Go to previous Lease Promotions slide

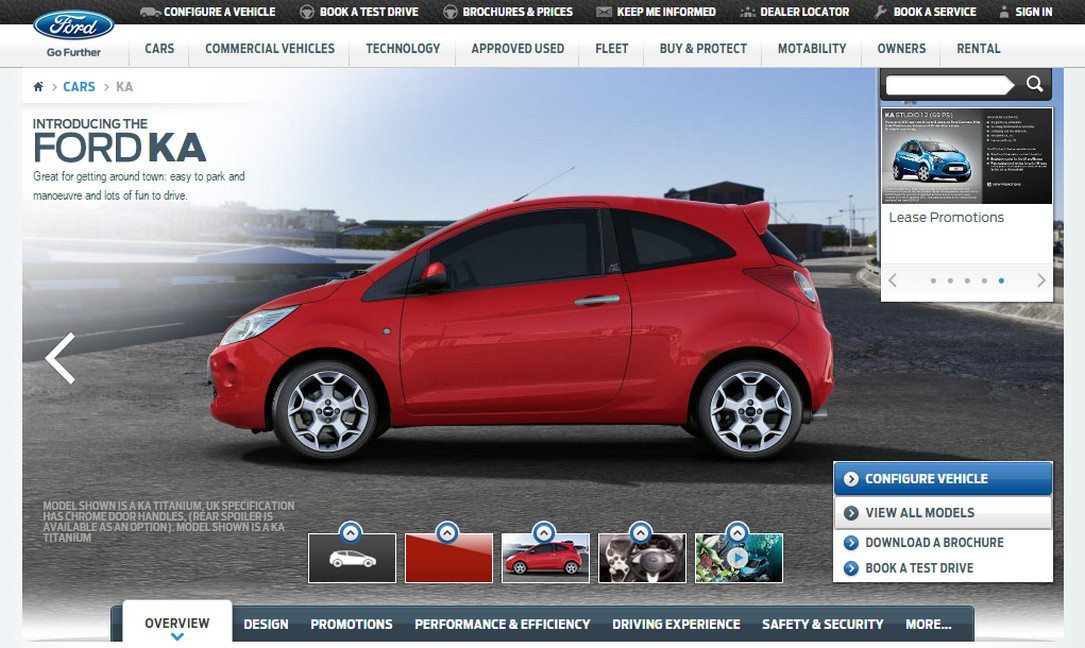click(x=893, y=280)
